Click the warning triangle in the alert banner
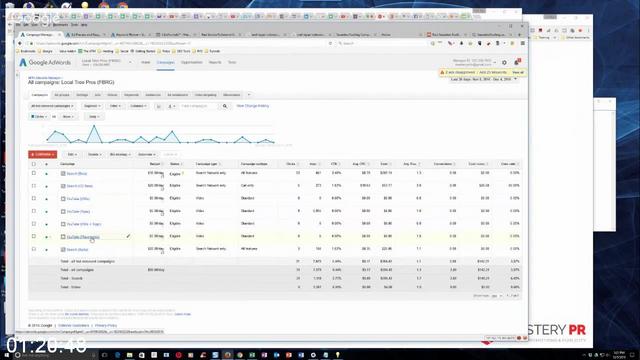Screen dimensions: 640x360 442,73
